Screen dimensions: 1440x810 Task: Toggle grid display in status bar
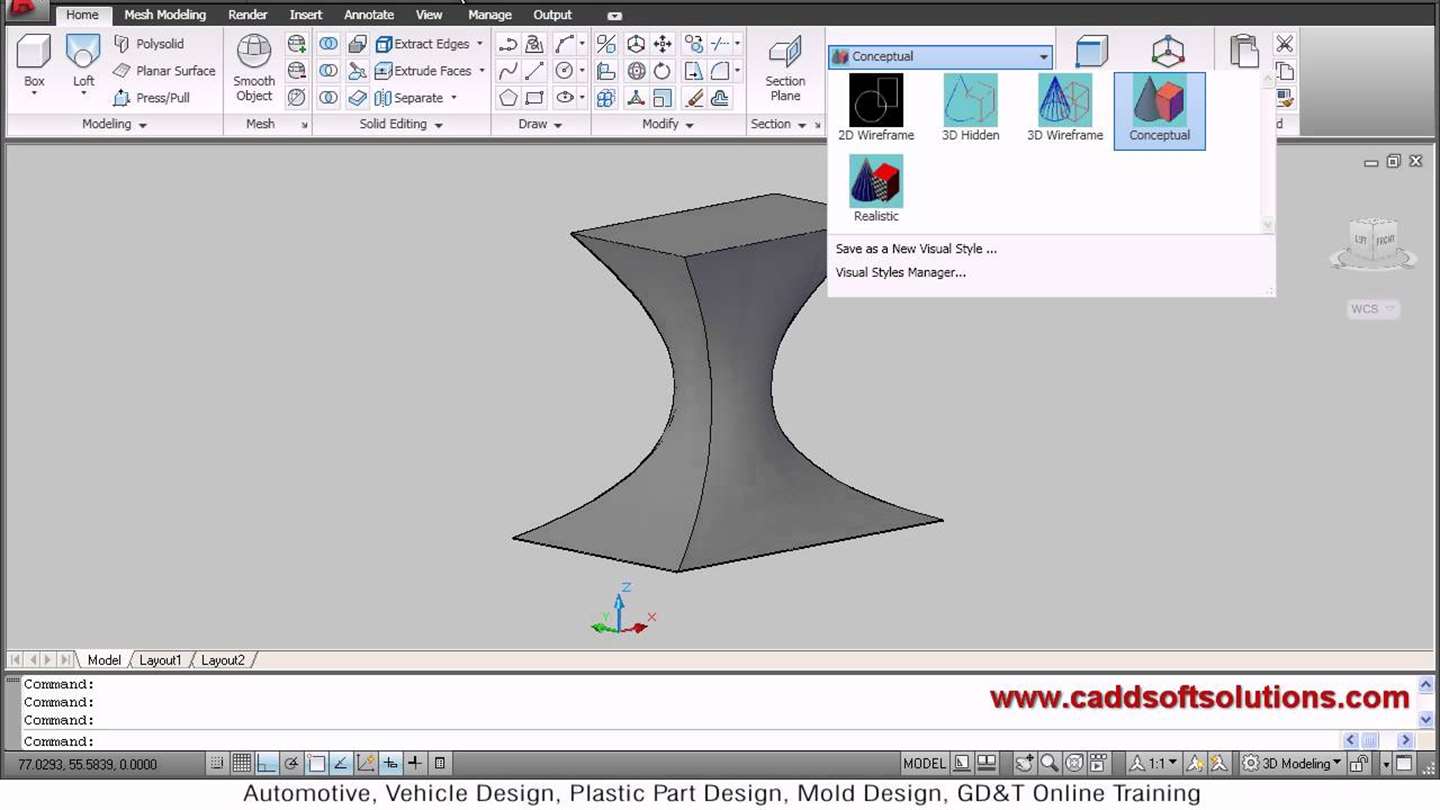(x=241, y=764)
